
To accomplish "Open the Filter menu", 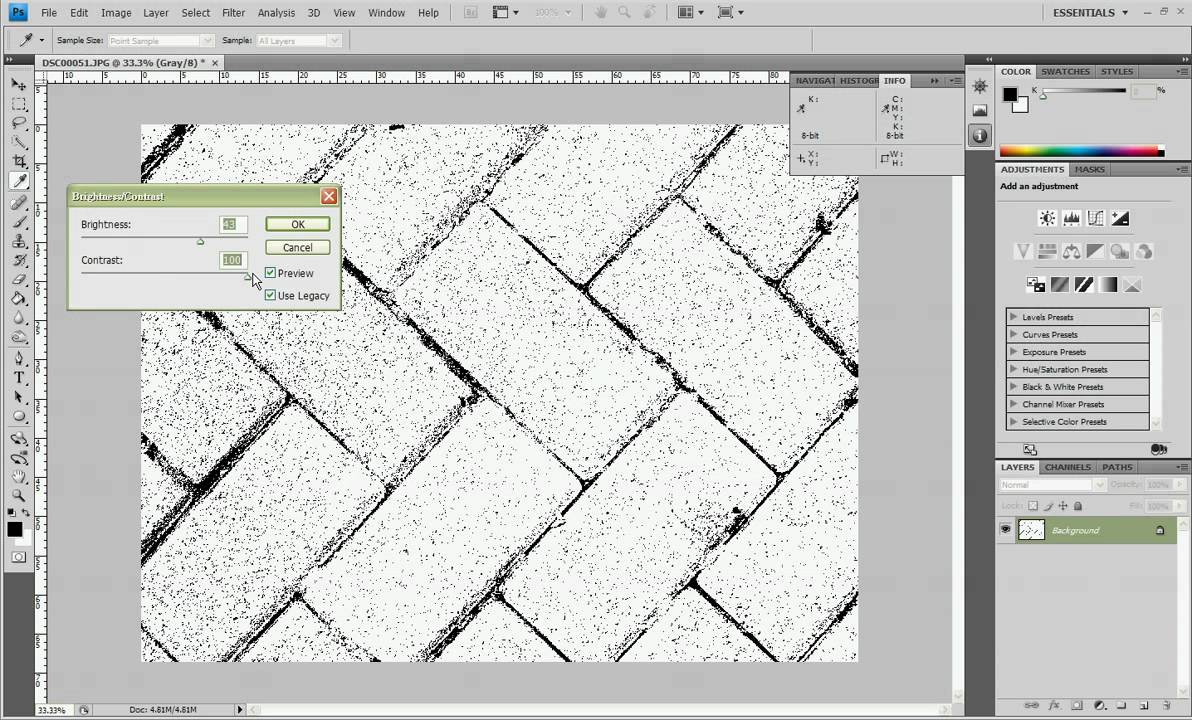I will click(x=233, y=13).
